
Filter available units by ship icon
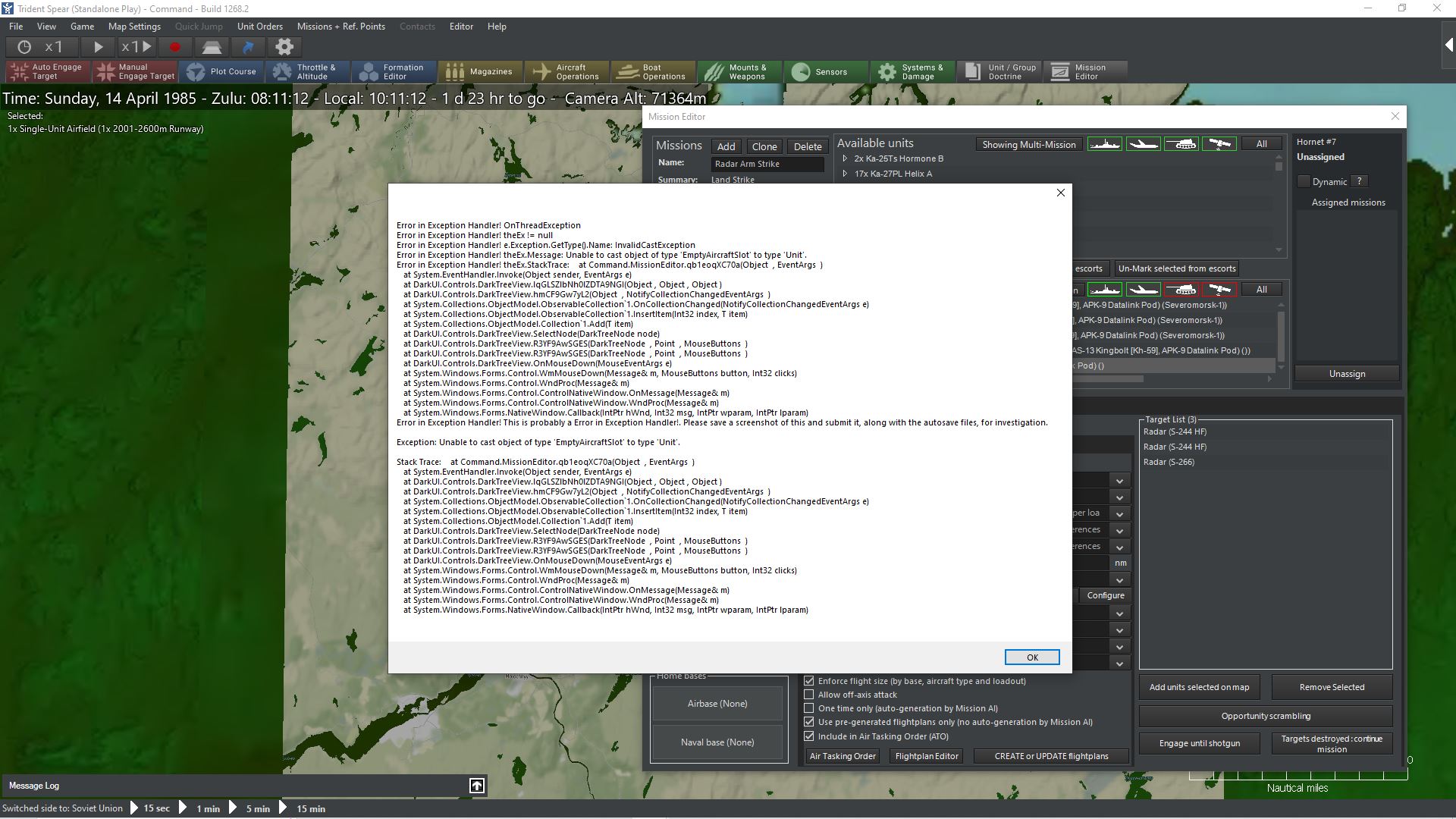(1104, 144)
